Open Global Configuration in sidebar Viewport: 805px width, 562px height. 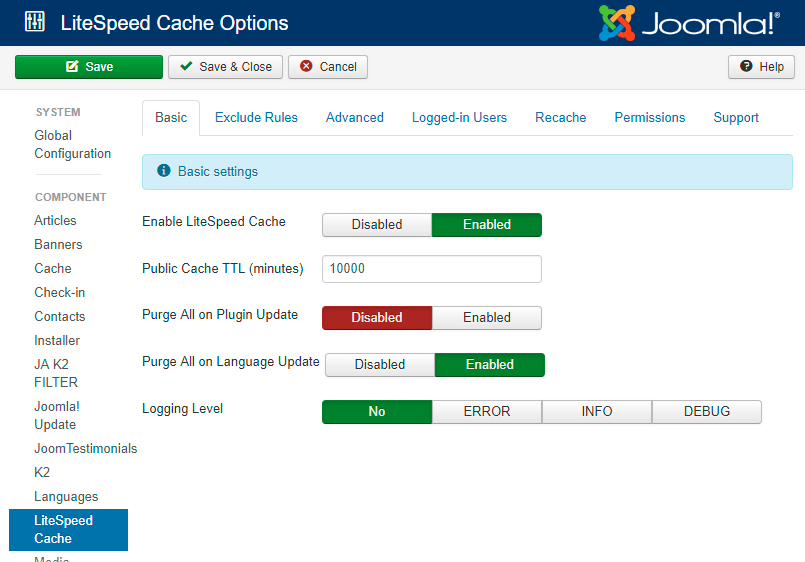coord(72,144)
